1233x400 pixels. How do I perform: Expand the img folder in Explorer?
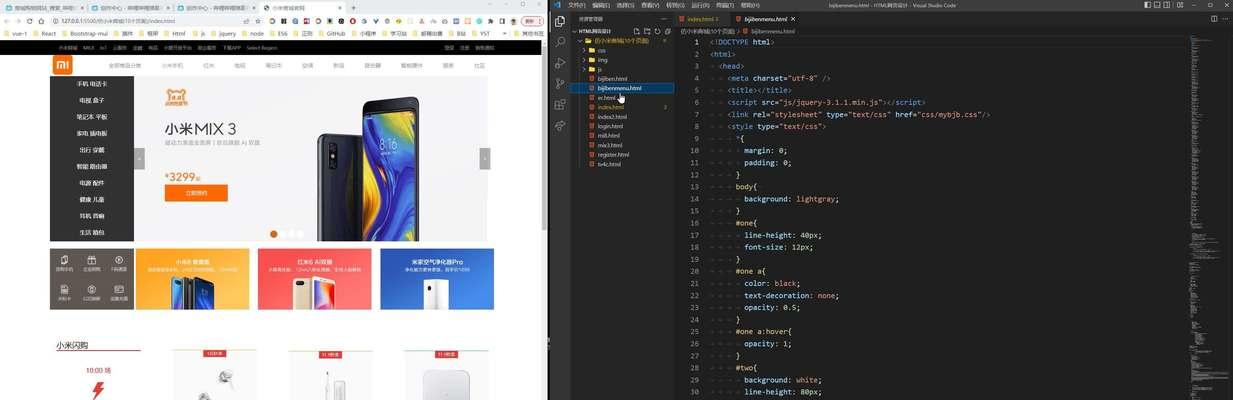[x=584, y=60]
